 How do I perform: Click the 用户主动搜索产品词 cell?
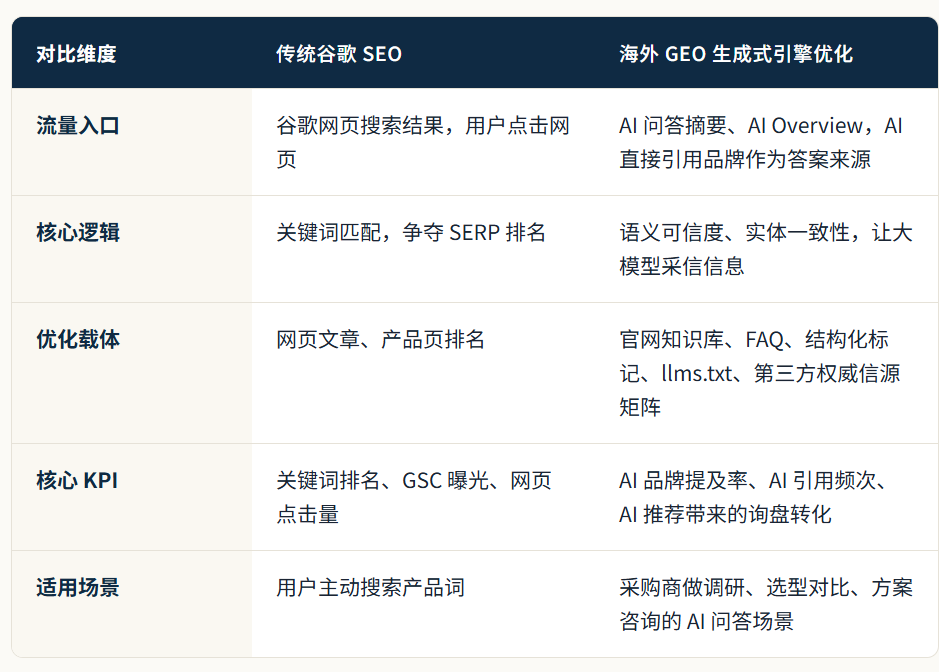point(370,588)
